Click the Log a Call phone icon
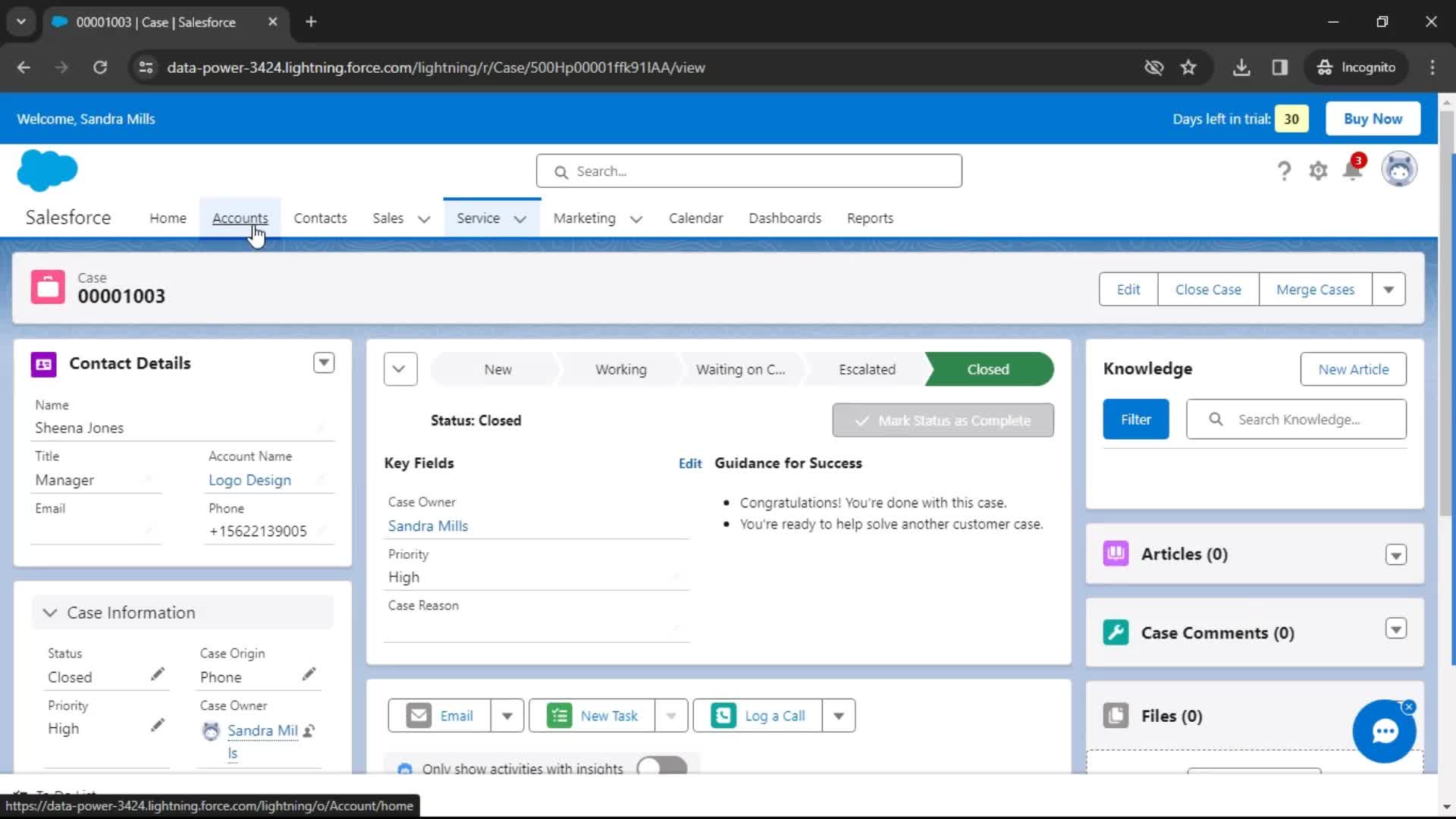This screenshot has height=819, width=1456. [x=723, y=716]
